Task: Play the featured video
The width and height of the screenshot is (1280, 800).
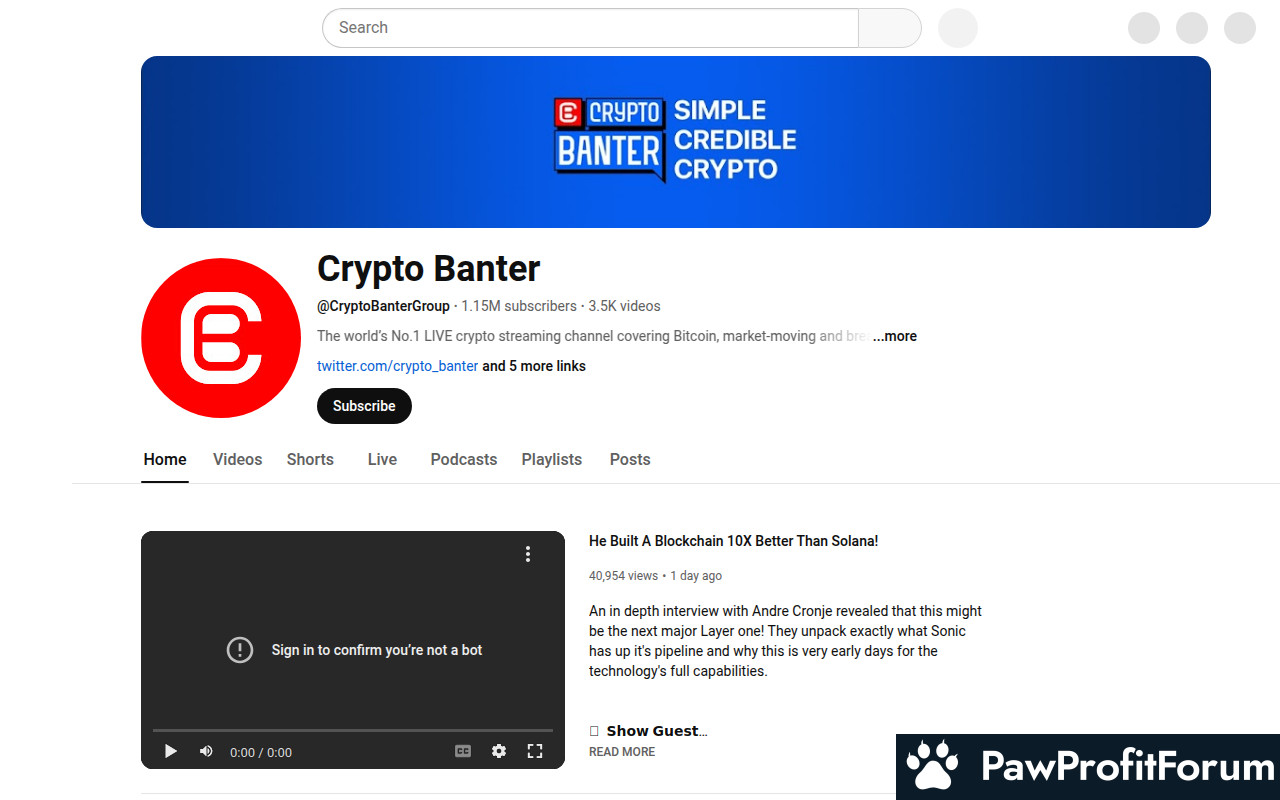Action: tap(171, 751)
